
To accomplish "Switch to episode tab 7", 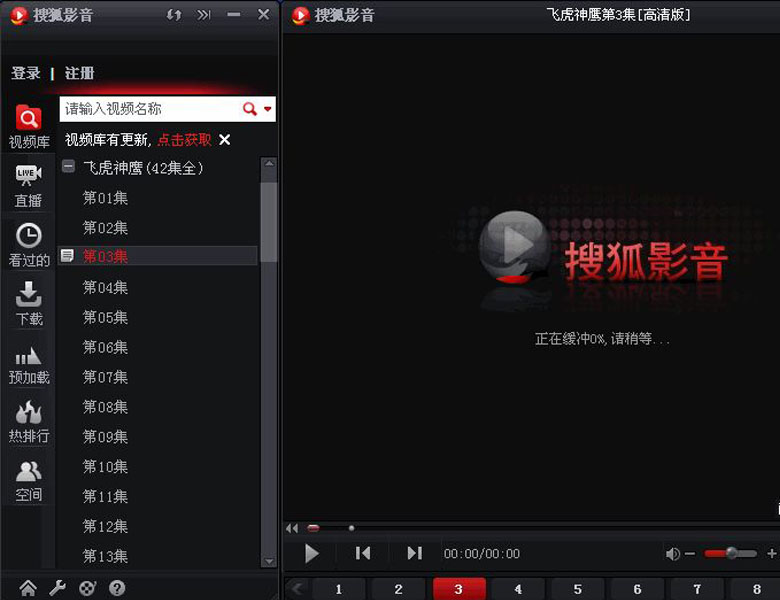I will click(697, 589).
